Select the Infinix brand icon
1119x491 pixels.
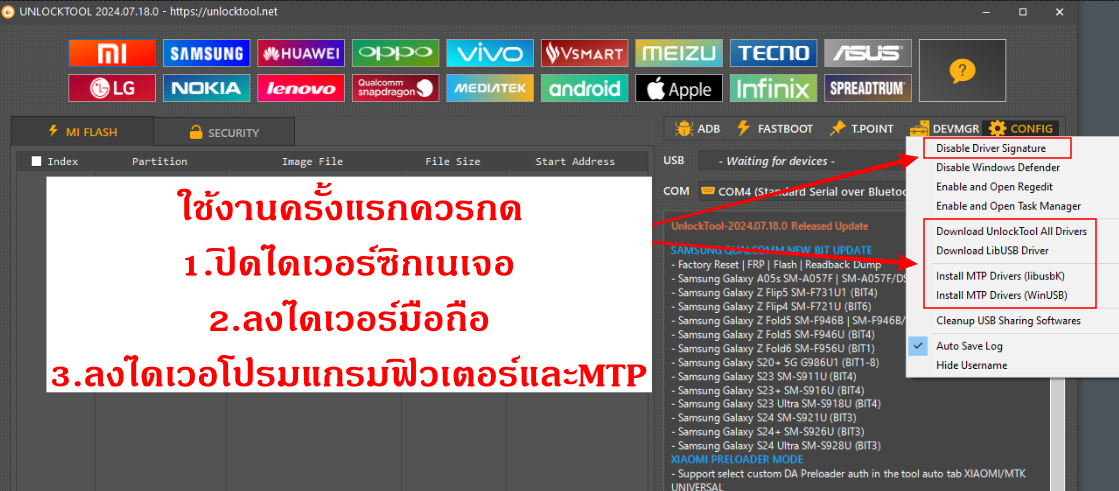pyautogui.click(x=774, y=88)
